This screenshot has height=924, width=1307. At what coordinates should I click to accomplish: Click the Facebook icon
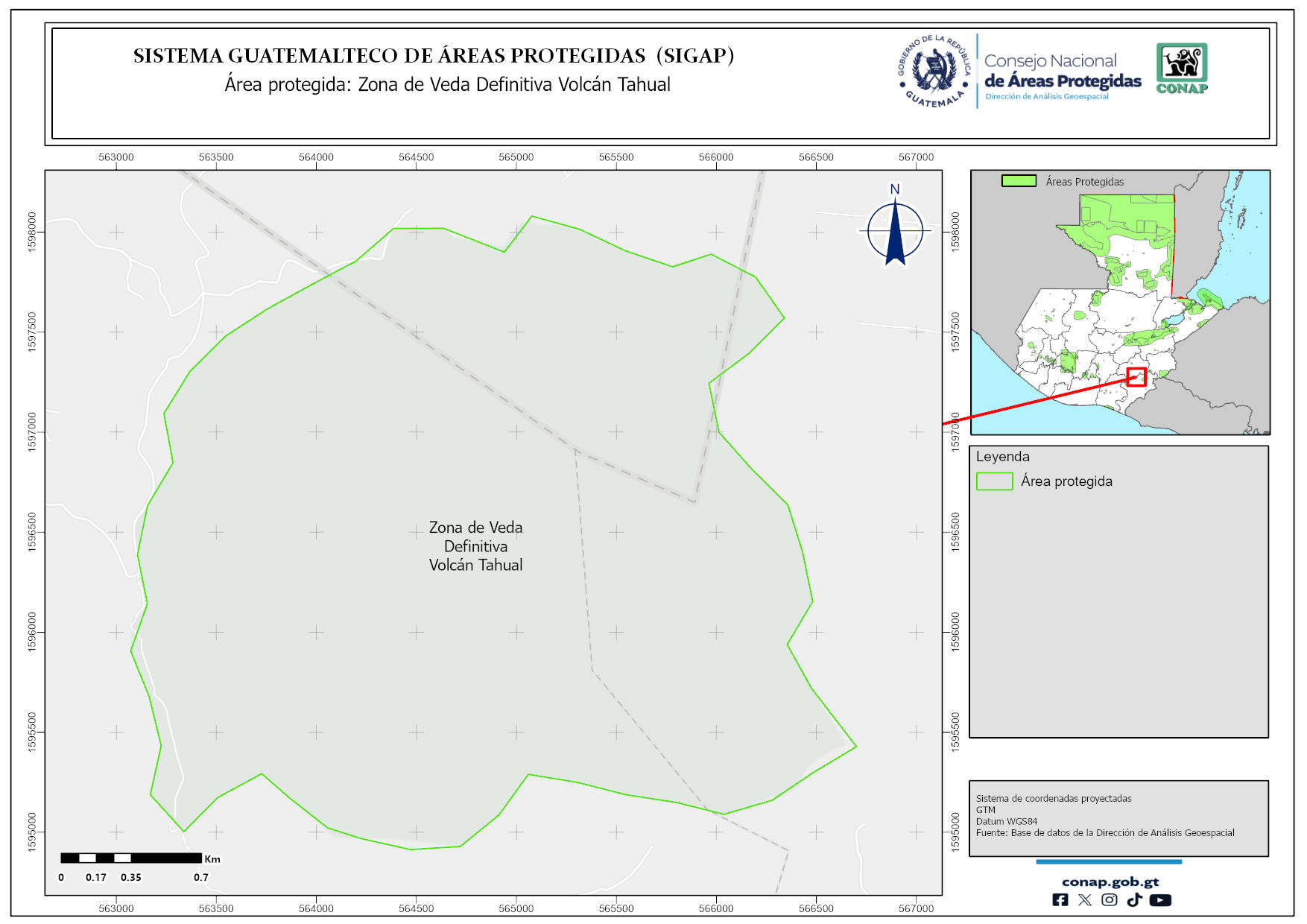point(1060,900)
